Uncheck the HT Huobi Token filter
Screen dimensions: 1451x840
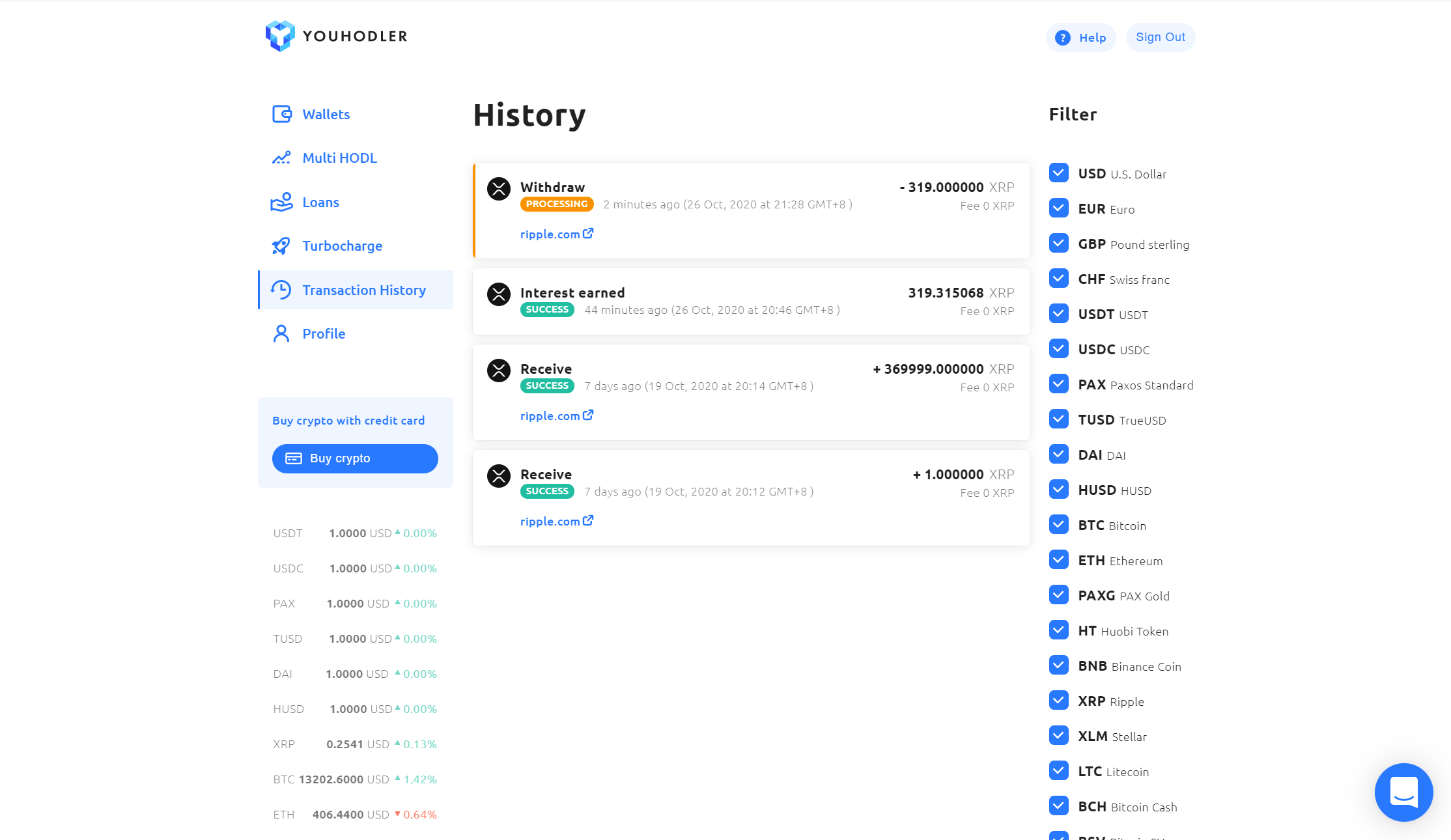pos(1059,630)
